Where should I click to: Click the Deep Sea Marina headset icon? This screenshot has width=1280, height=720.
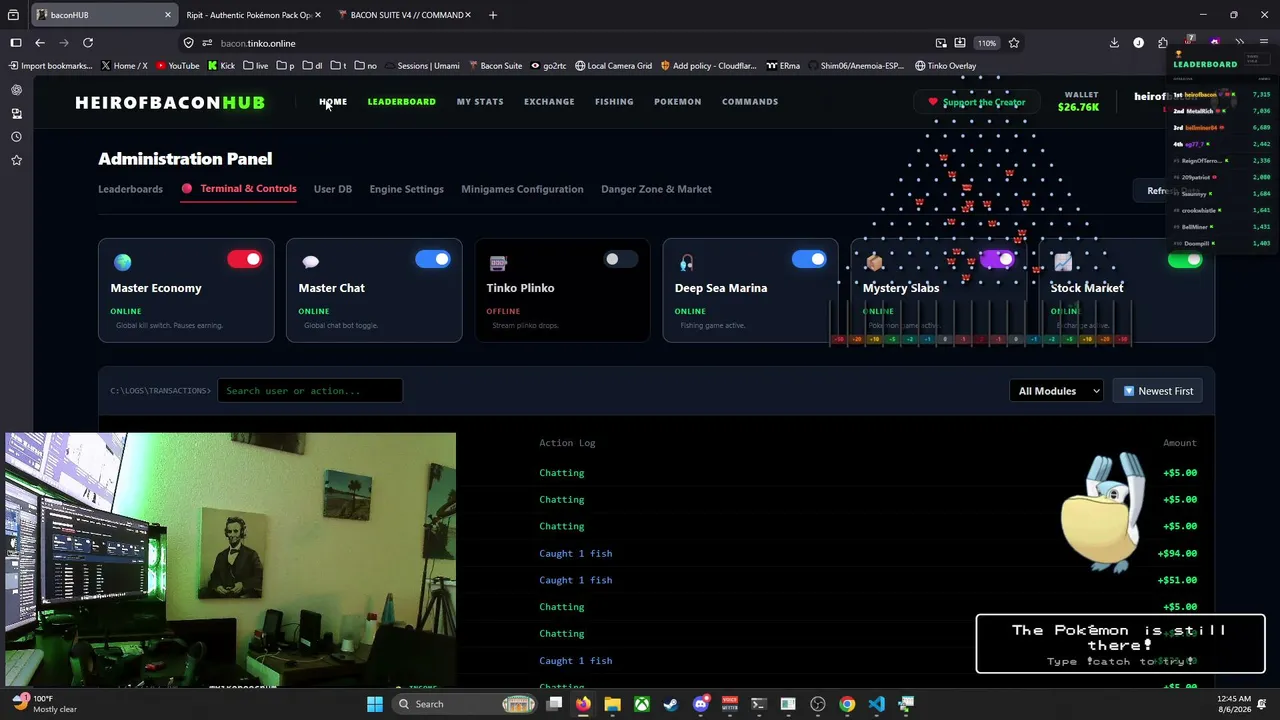(x=686, y=262)
